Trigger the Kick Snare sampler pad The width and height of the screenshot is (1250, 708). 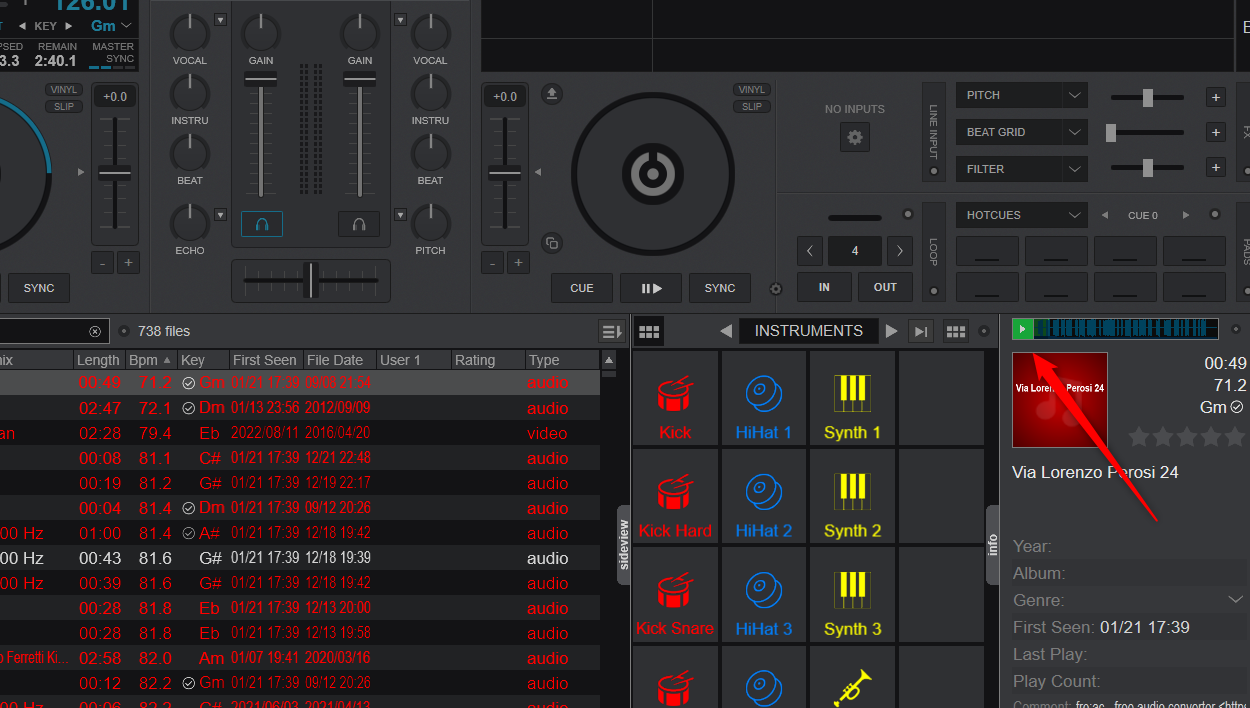675,593
